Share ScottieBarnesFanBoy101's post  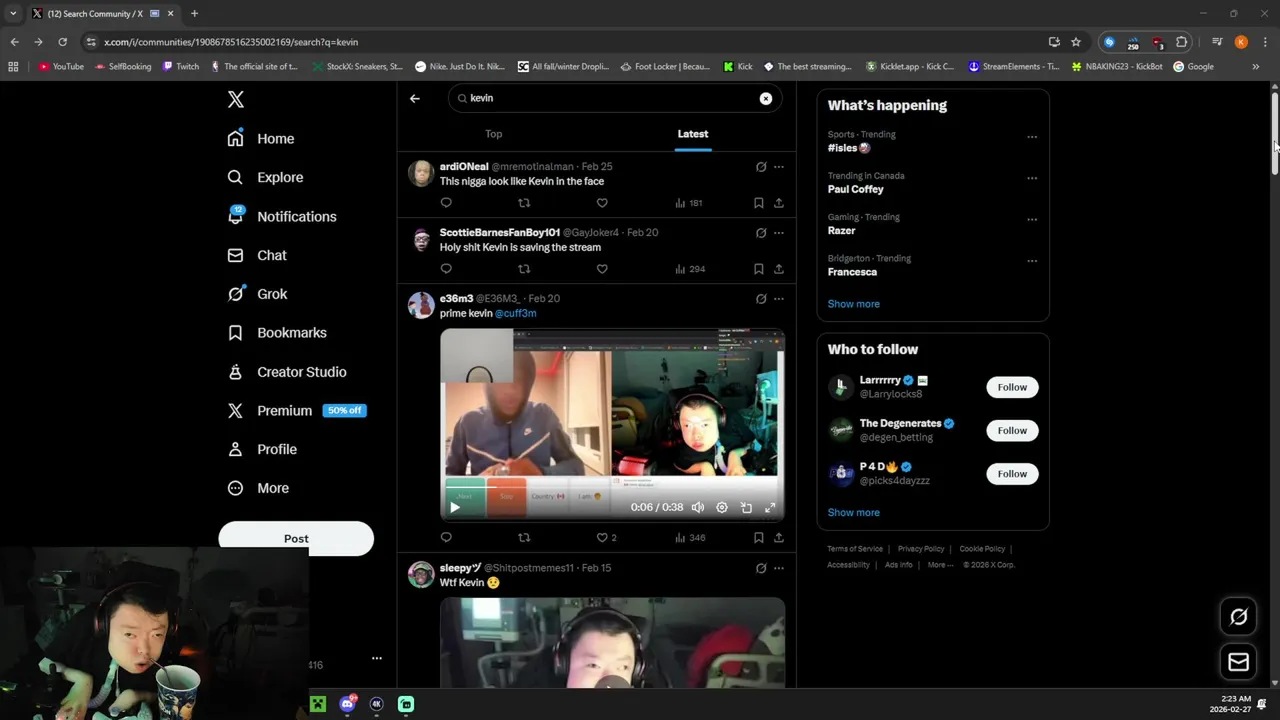click(779, 269)
